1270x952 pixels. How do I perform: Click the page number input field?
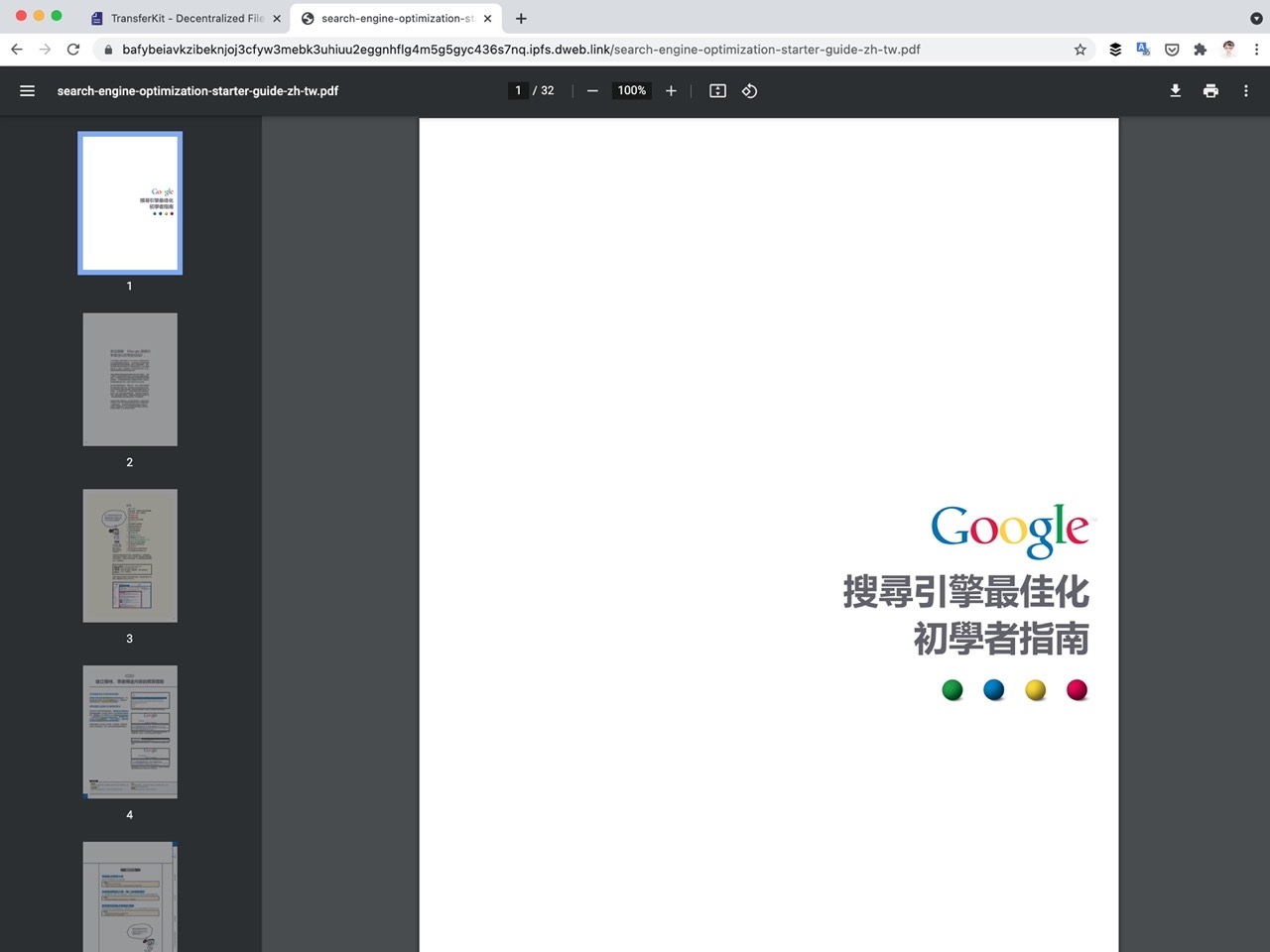click(x=518, y=90)
